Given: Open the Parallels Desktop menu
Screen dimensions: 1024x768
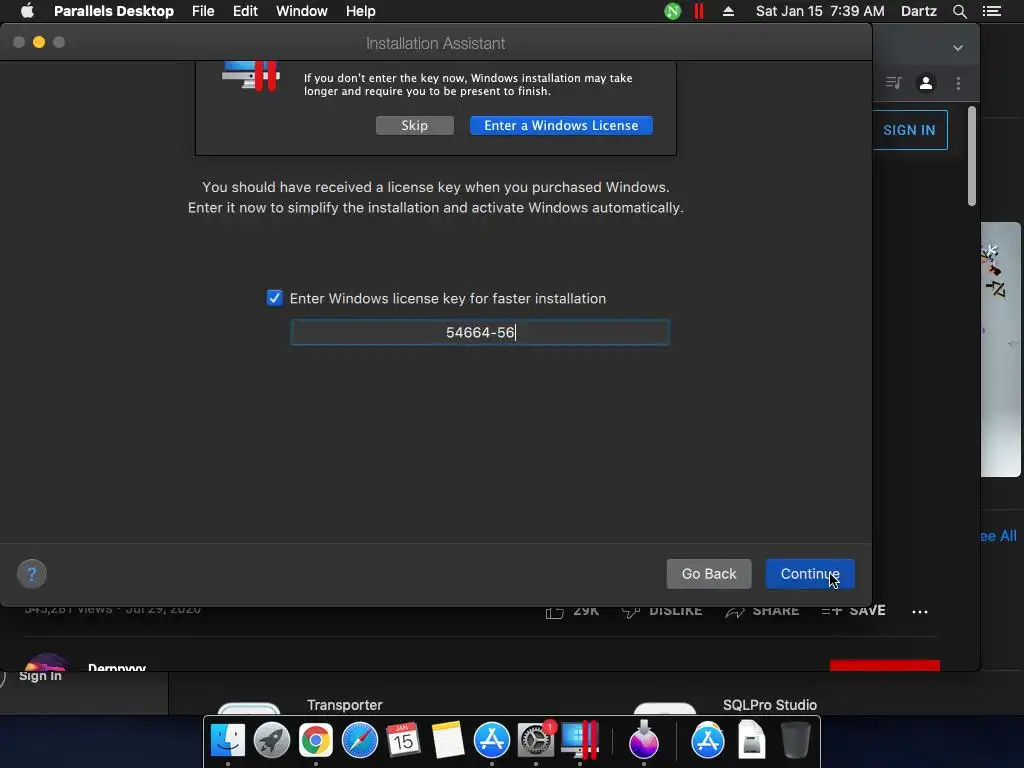Looking at the screenshot, I should tap(114, 11).
